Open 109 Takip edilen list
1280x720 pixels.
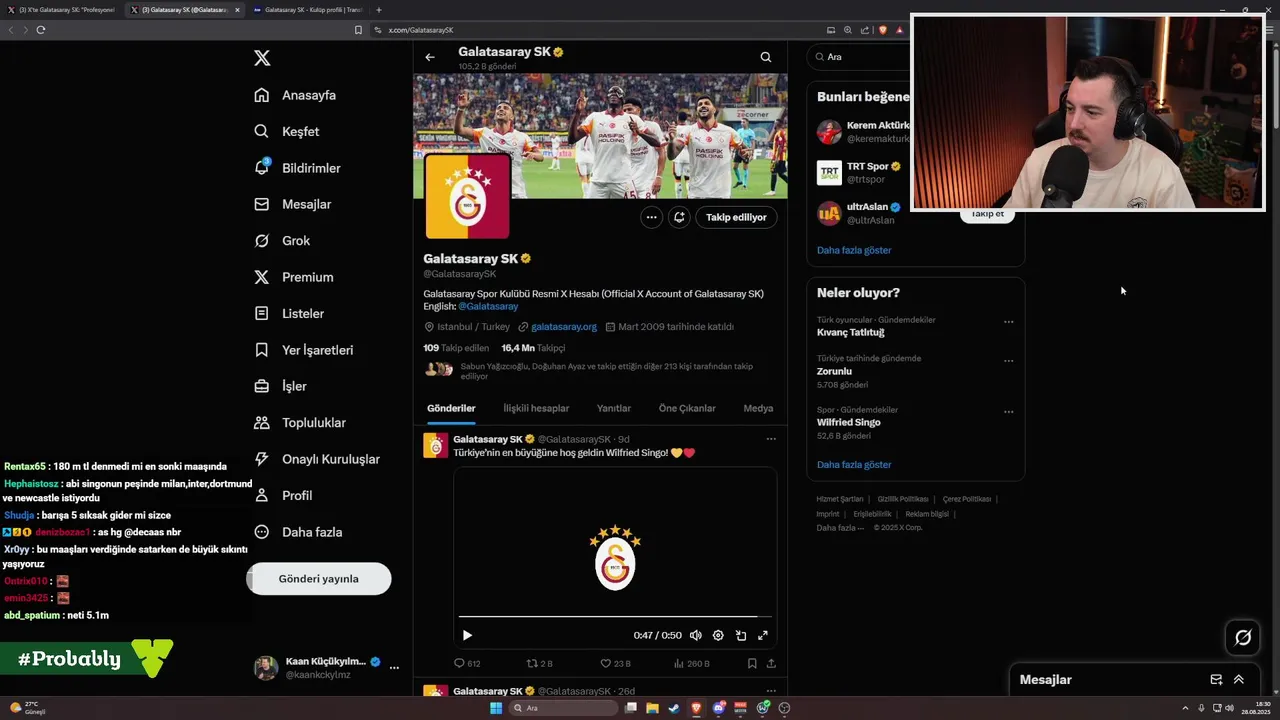[456, 348]
